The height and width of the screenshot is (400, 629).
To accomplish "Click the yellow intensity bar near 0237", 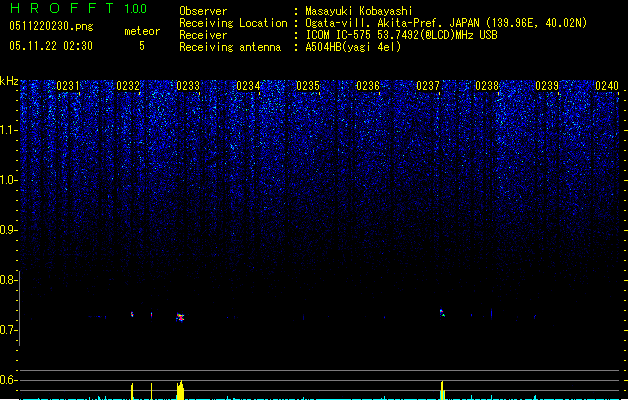I will (x=442, y=390).
